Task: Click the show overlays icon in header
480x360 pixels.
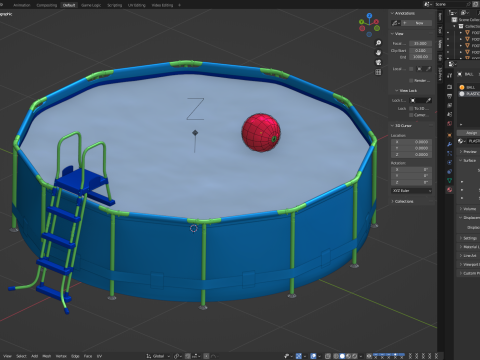Action: click(x=314, y=356)
